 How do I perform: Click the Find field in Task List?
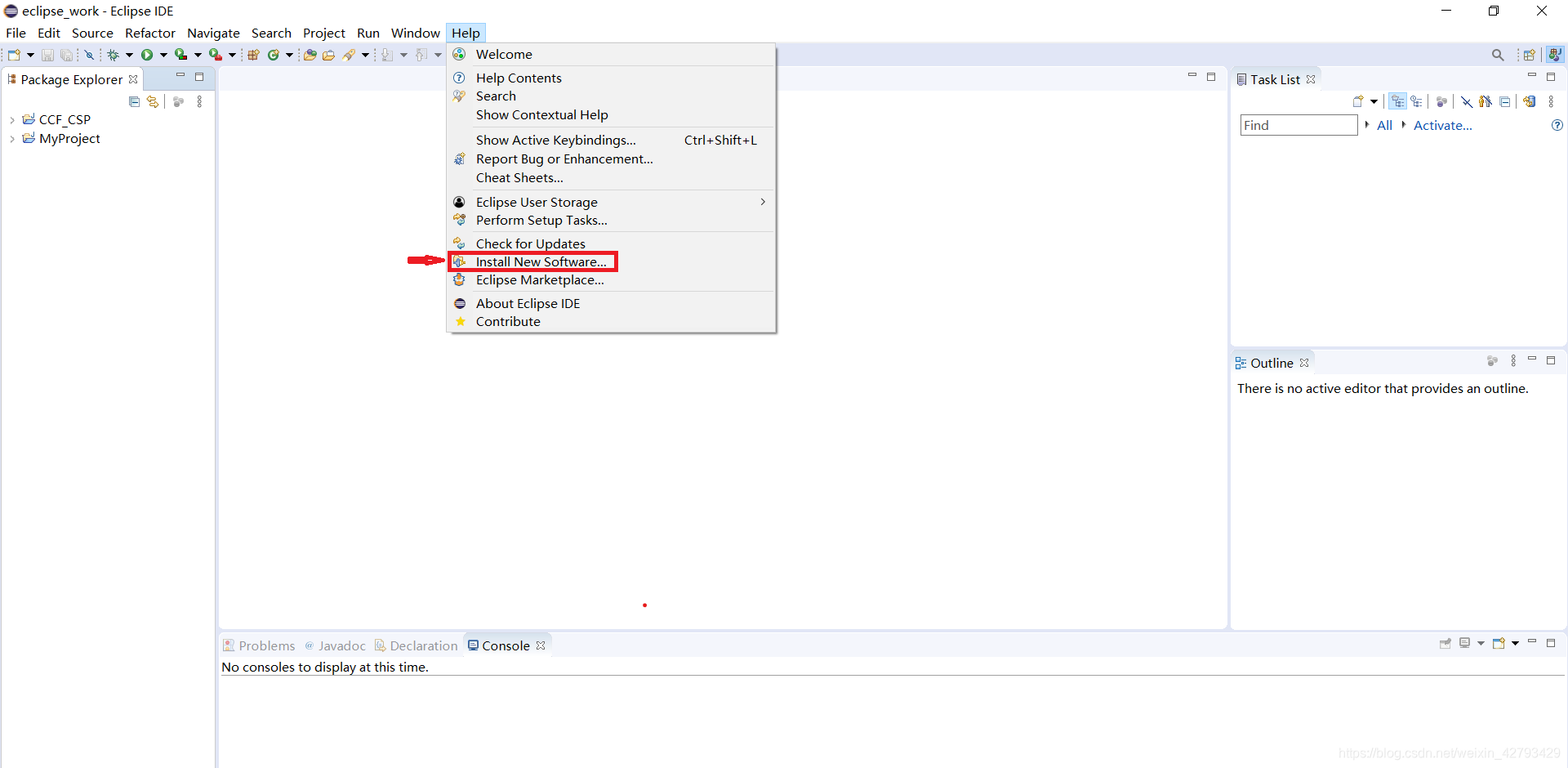1298,125
